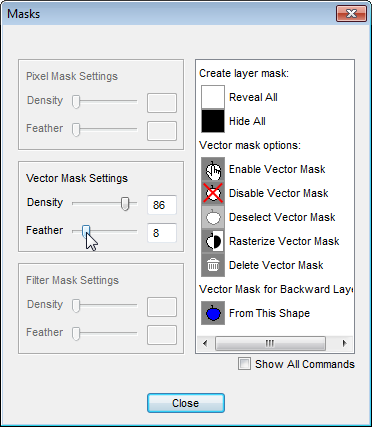
Task: Select the Reveal All white mask icon
Action: click(213, 97)
